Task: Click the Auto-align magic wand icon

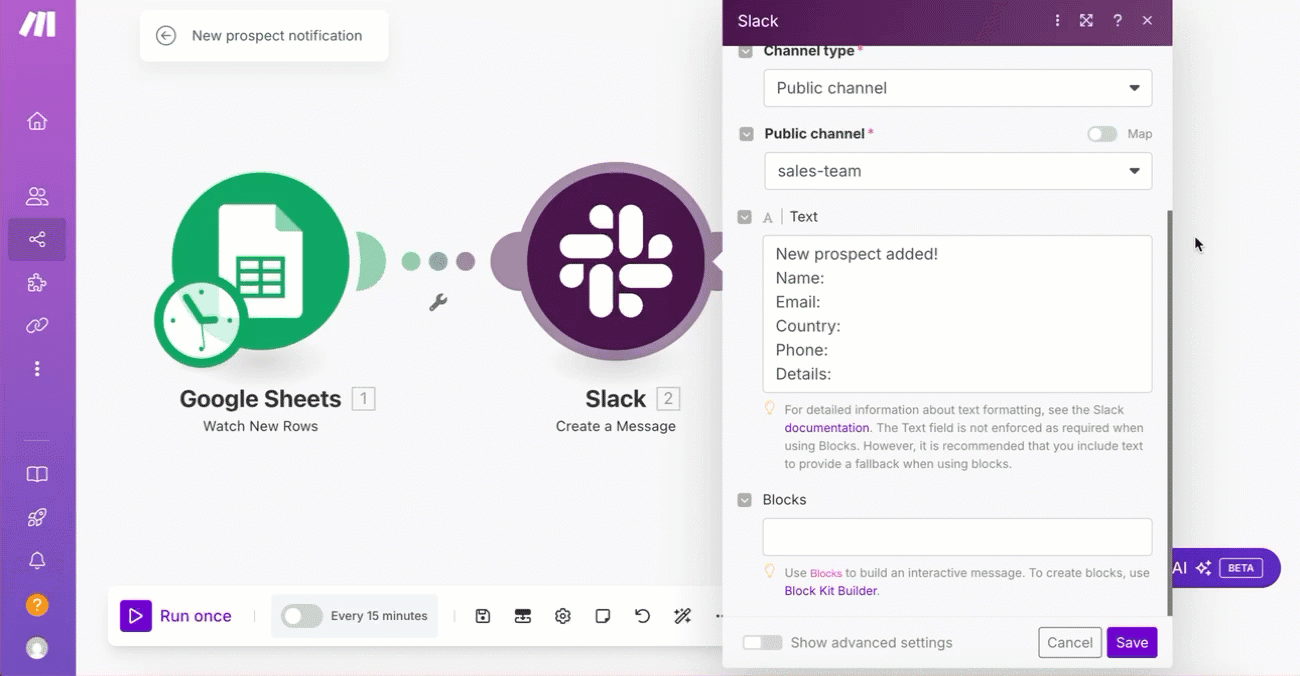Action: tap(683, 616)
